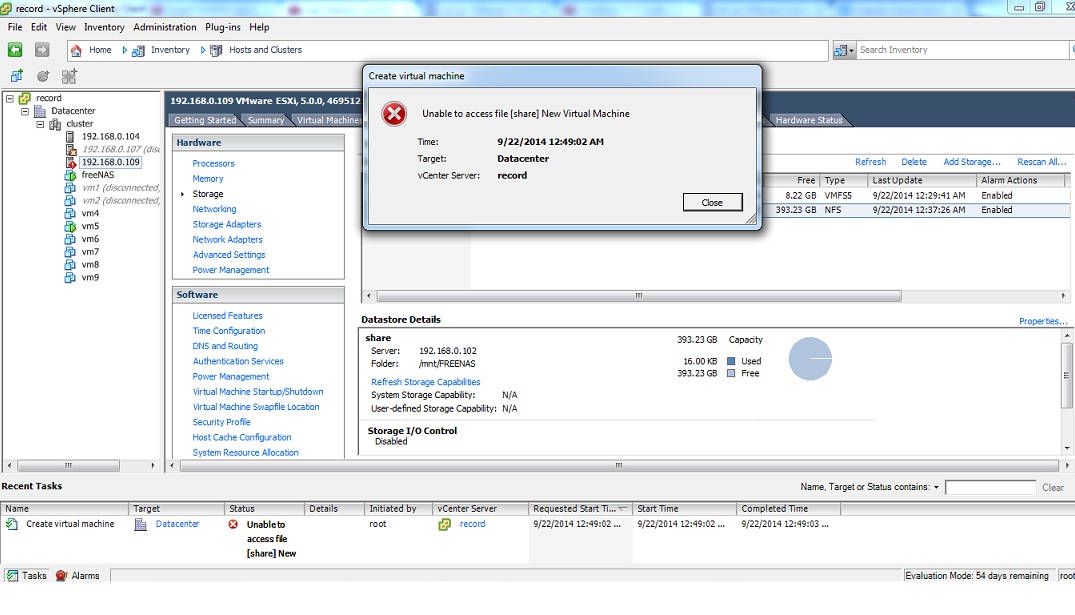Click the blue Used legend swatch
Image resolution: width=1075 pixels, height=615 pixels.
pyautogui.click(x=731, y=361)
